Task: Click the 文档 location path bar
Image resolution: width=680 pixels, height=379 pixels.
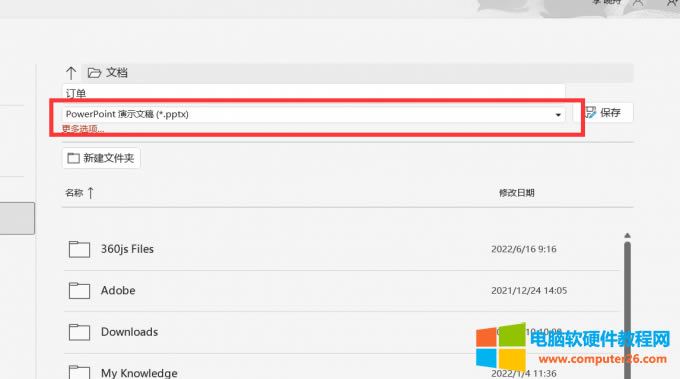Action: click(357, 73)
